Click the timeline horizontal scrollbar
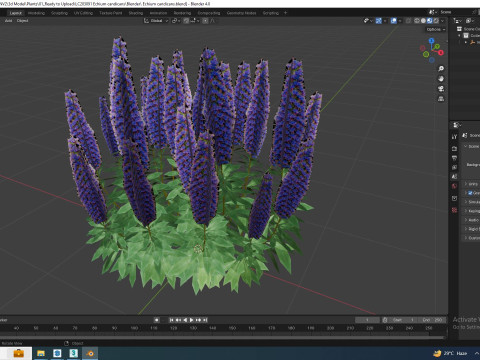This screenshot has width=480, height=360. (x=222, y=337)
